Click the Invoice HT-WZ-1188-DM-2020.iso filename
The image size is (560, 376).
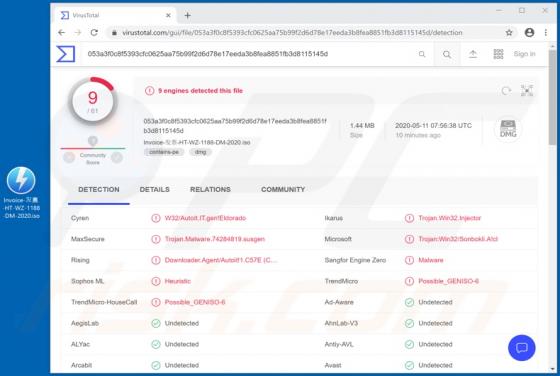197,142
